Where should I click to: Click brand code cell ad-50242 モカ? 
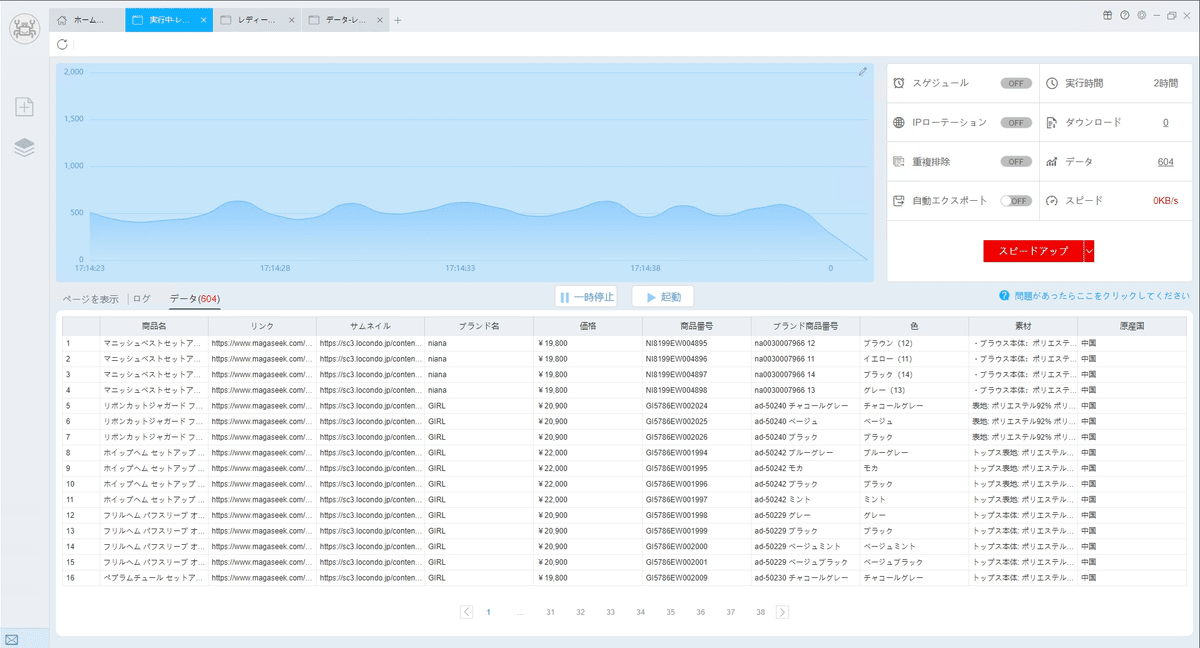pyautogui.click(x=805, y=468)
